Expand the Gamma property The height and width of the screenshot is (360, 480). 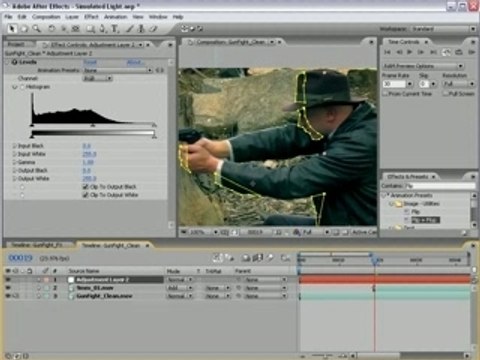tap(14, 162)
